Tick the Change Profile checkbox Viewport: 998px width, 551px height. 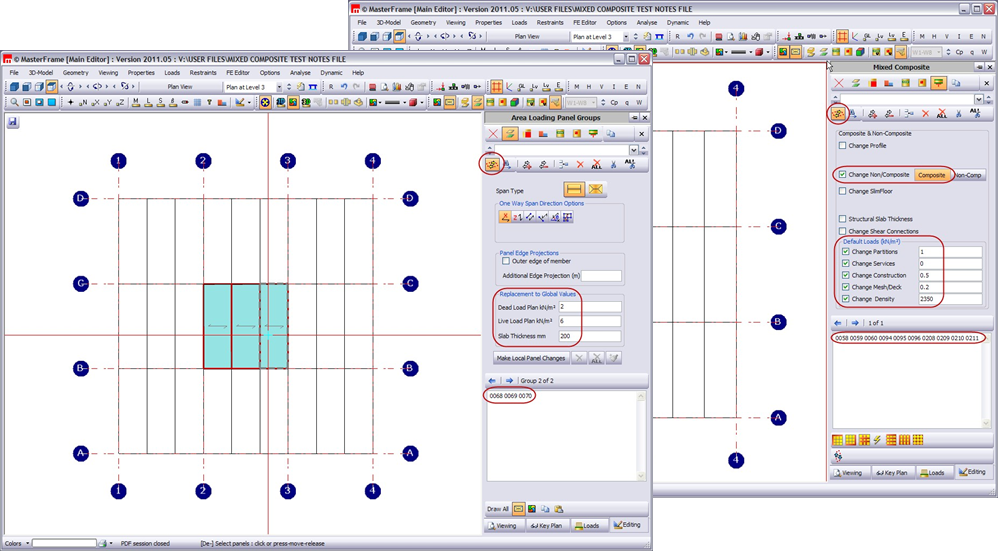[x=842, y=146]
